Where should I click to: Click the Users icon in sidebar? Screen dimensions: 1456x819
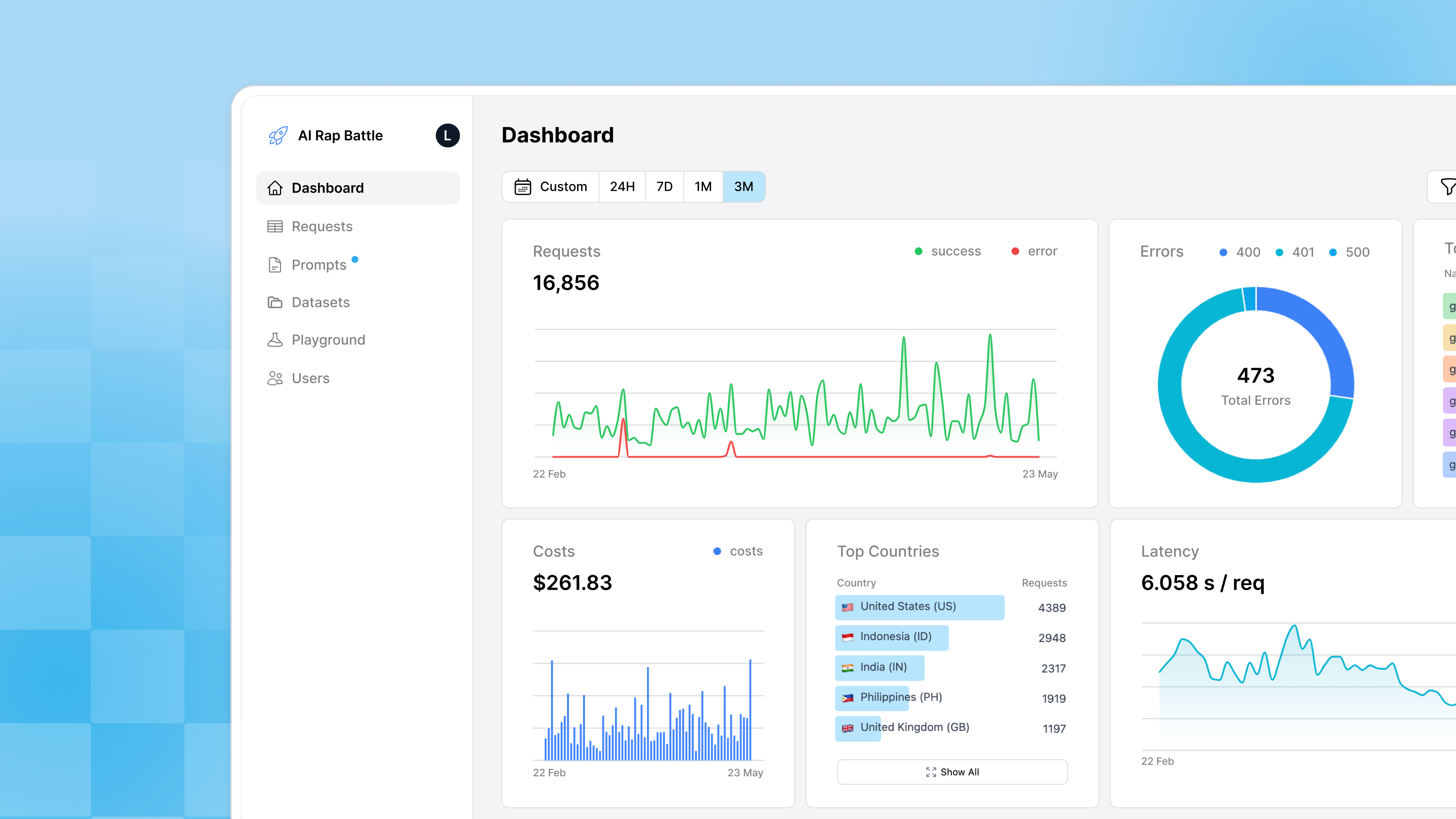coord(275,378)
